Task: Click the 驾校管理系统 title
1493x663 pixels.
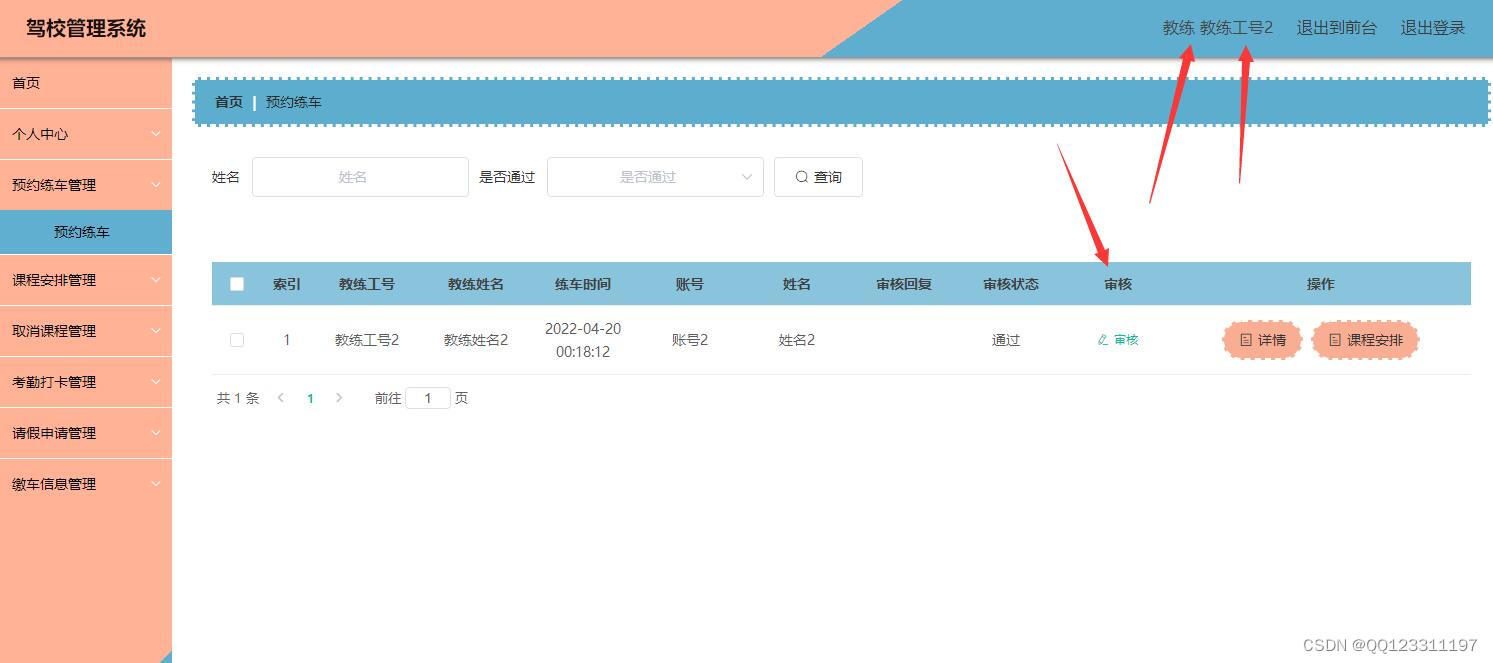Action: pos(86,28)
